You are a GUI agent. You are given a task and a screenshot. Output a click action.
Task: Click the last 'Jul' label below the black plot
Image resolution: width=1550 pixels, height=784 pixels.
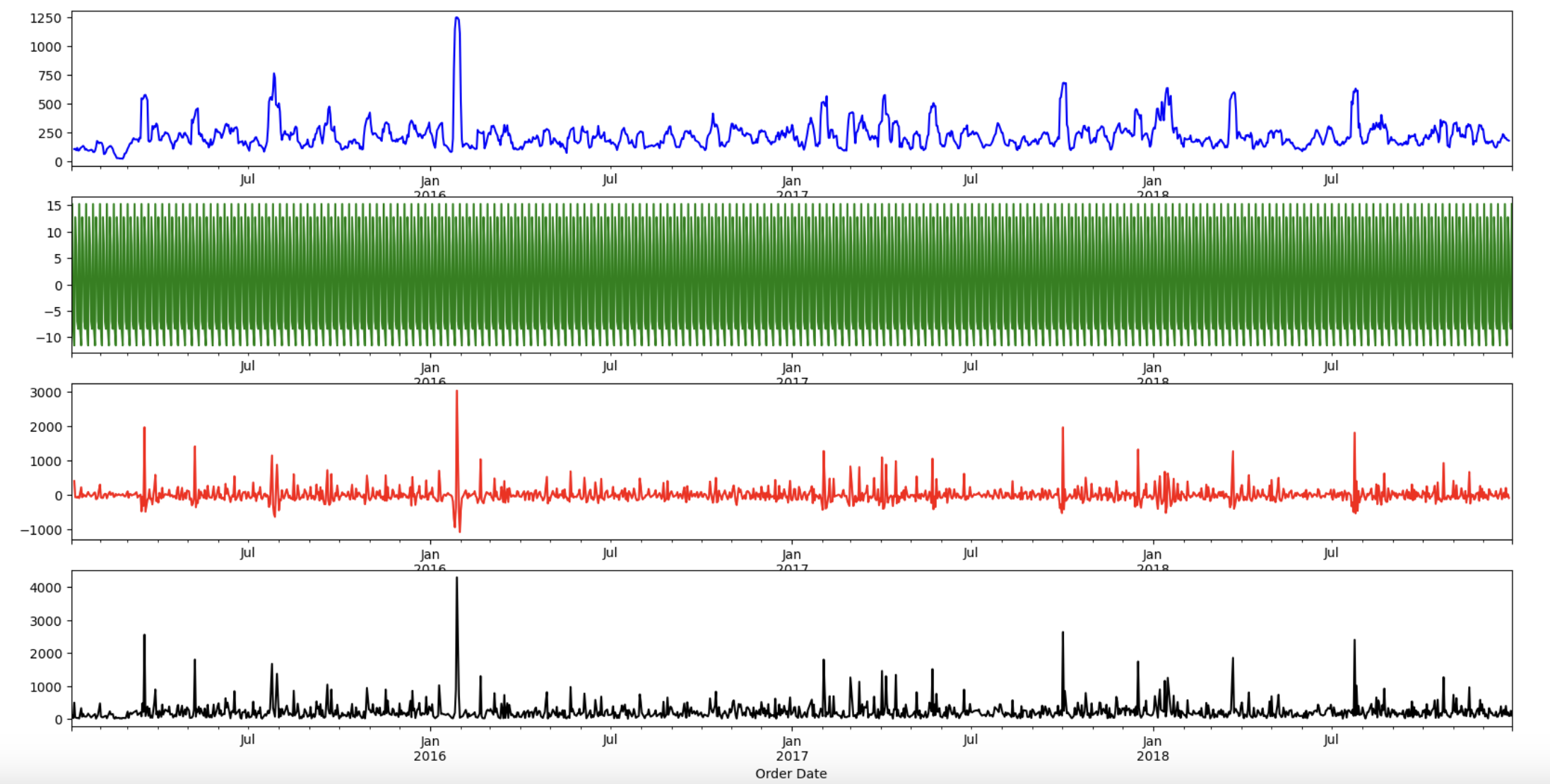click(x=1331, y=740)
